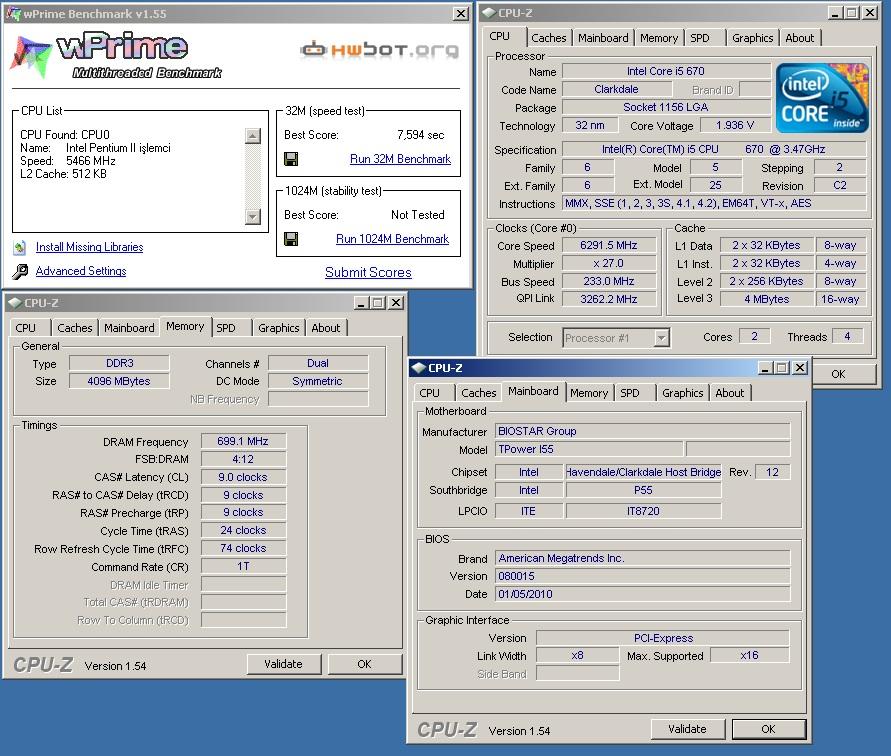The image size is (891, 756).
Task: Open Submit Scores link
Action: [x=368, y=272]
